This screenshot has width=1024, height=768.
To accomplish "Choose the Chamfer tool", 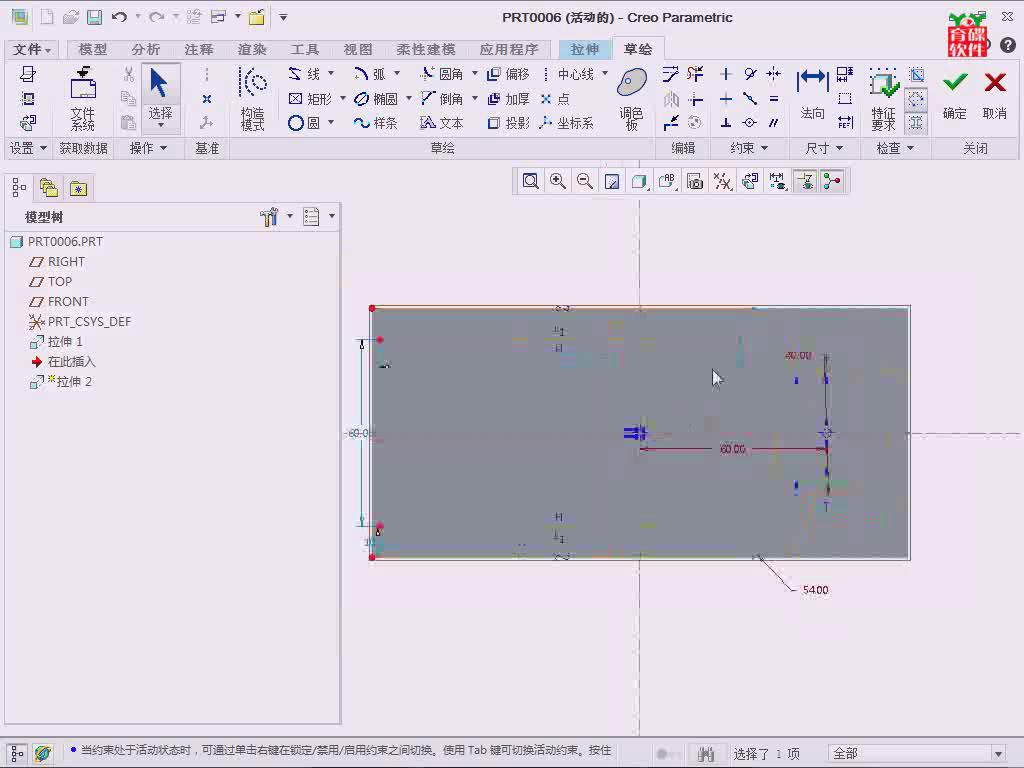I will (442, 99).
